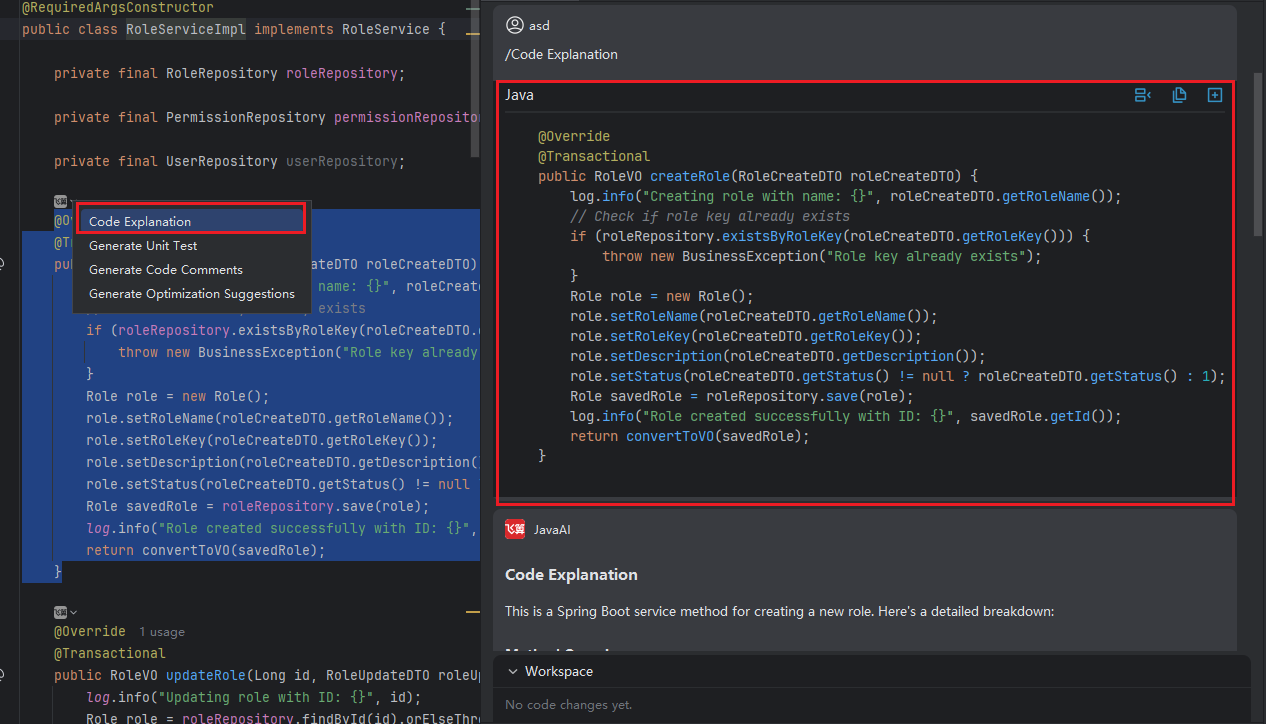Click the user avatar icon beside asd
Image resolution: width=1266 pixels, height=724 pixels.
pyautogui.click(x=515, y=25)
